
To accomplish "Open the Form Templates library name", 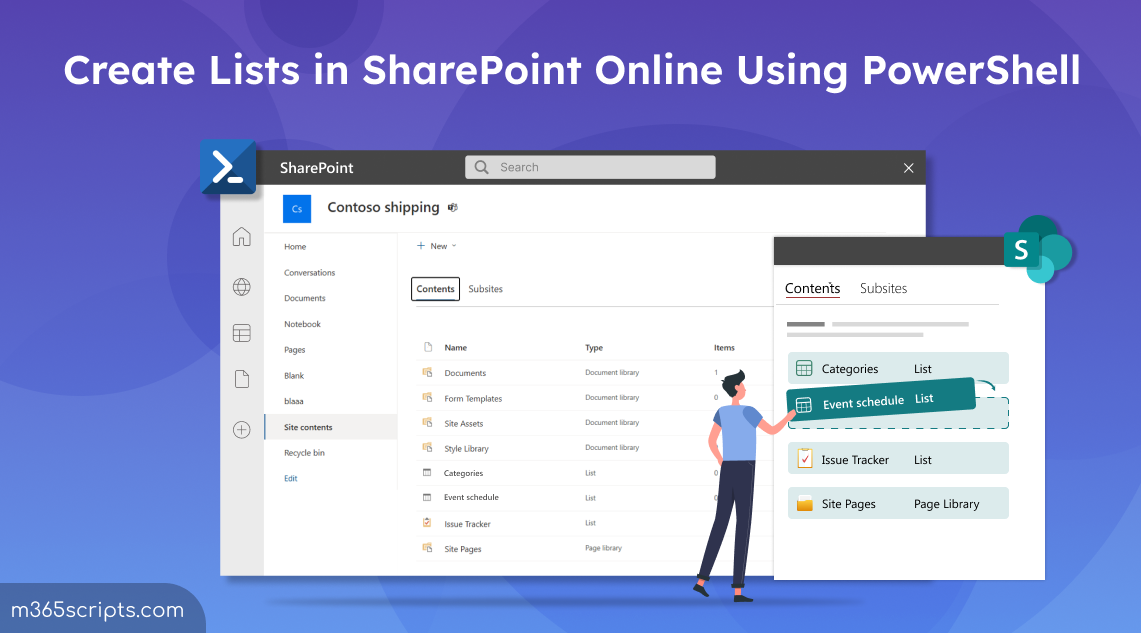I will click(473, 399).
